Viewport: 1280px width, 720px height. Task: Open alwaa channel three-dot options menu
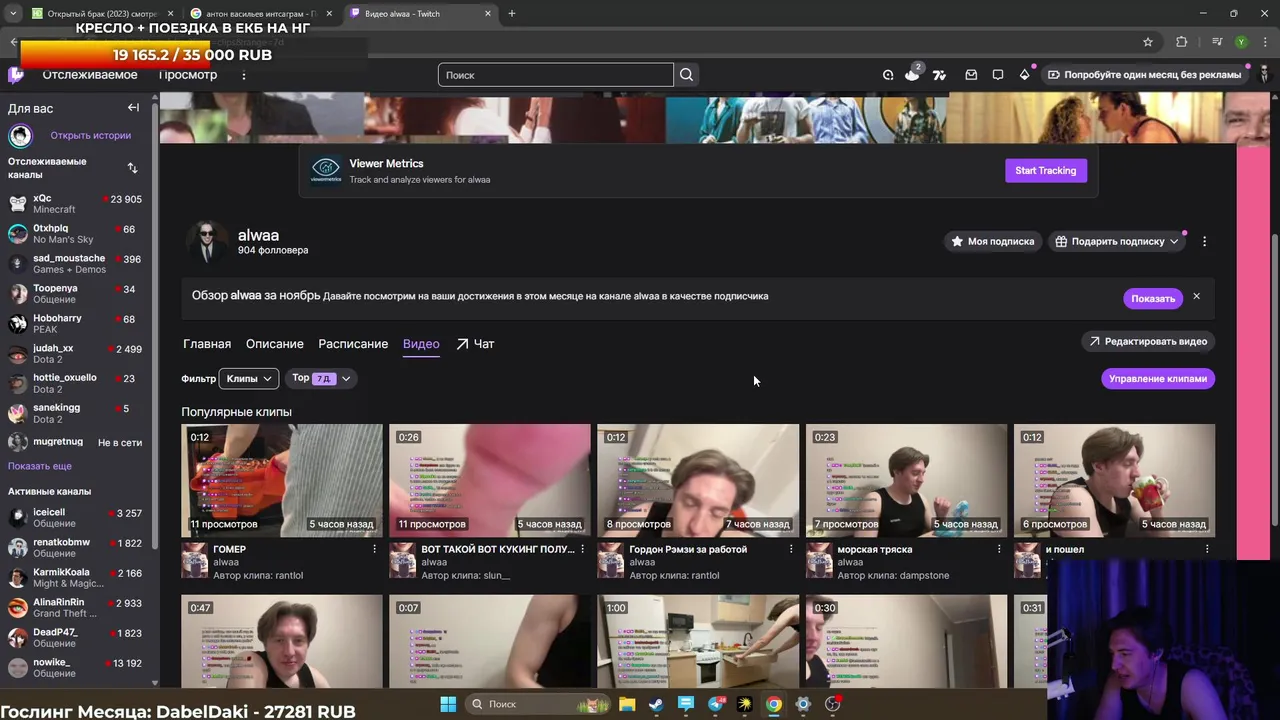[1204, 241]
